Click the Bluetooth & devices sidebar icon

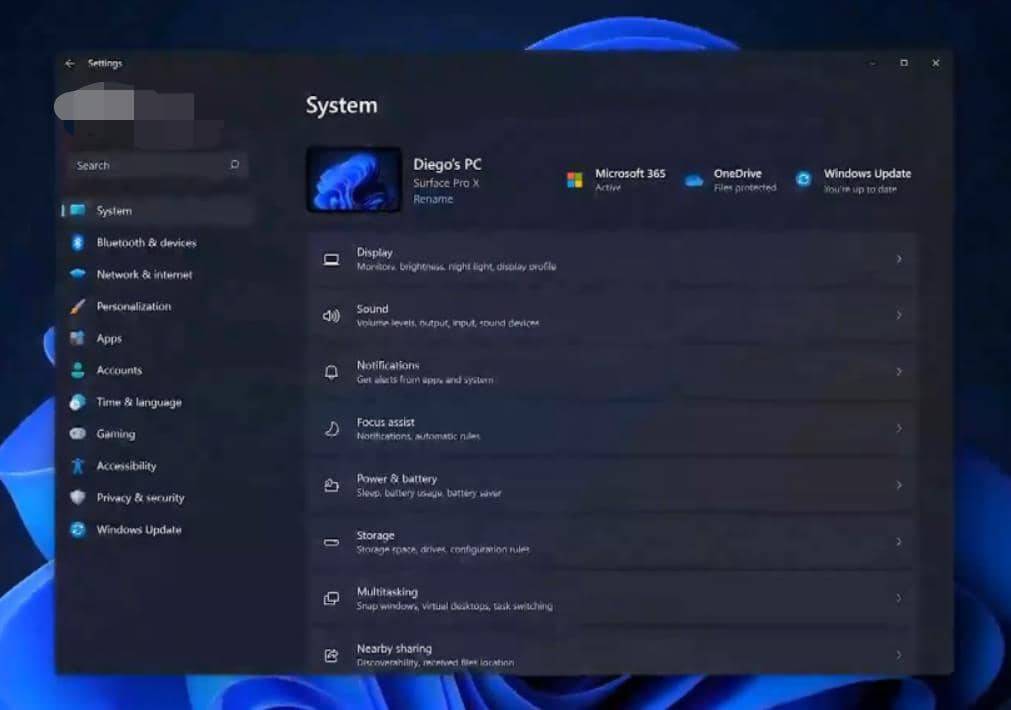[x=77, y=243]
